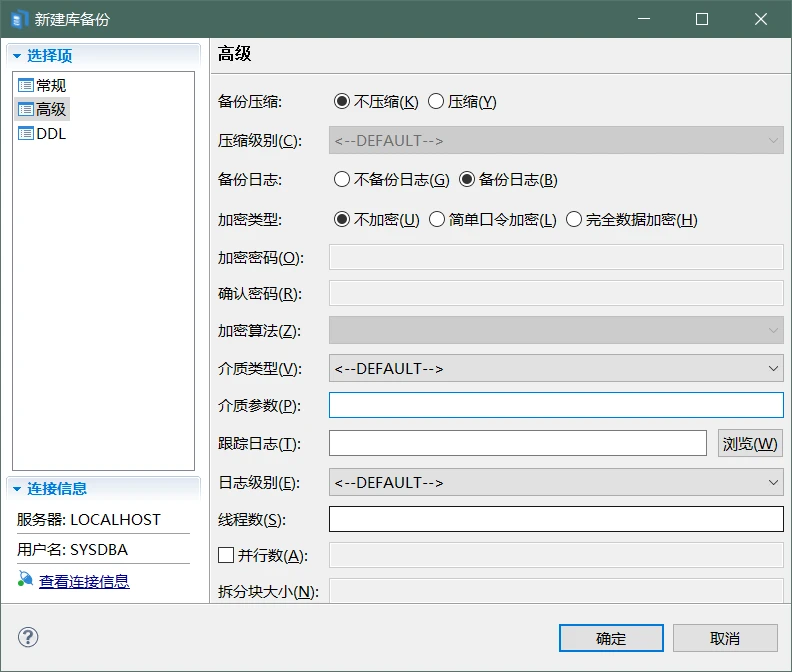Click the 浏览(W) browse button

pos(749,443)
